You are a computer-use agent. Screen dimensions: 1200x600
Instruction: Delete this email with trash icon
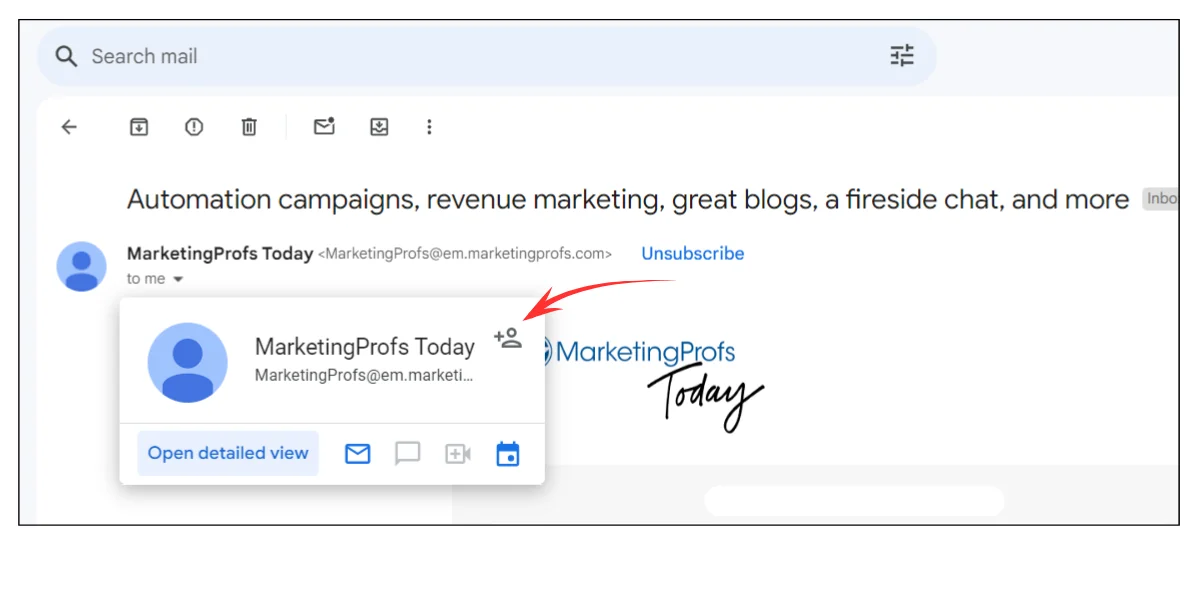coord(249,127)
